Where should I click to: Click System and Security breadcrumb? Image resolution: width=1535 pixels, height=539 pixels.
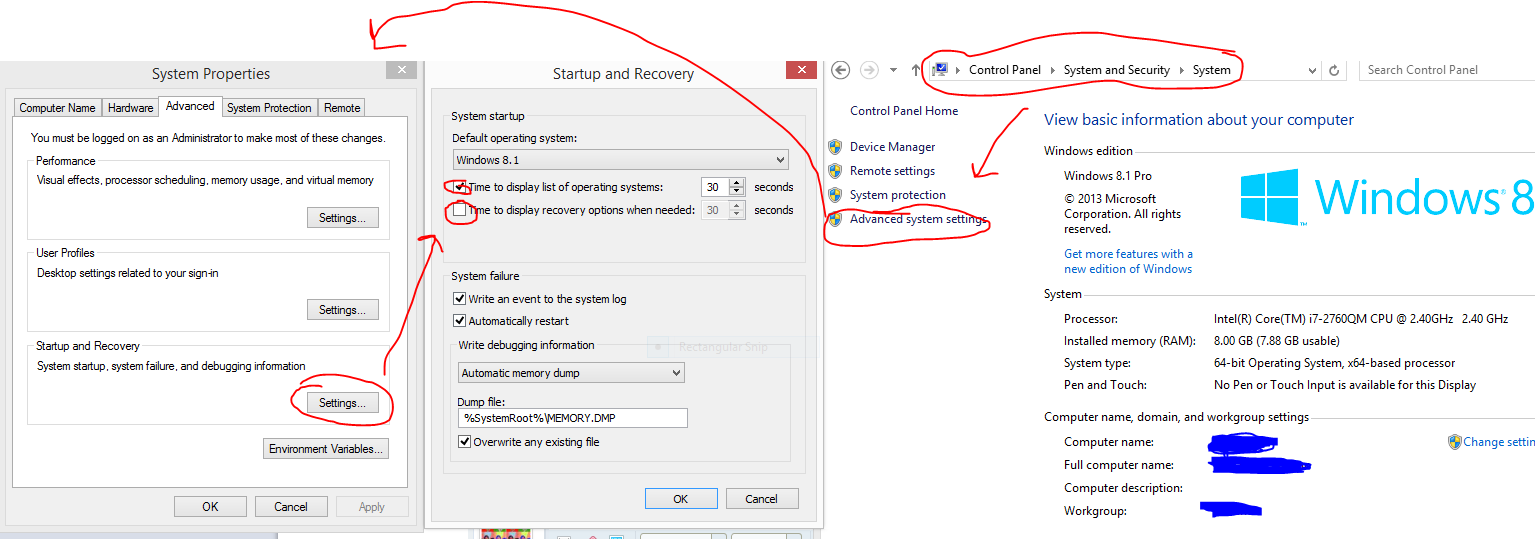pos(1117,70)
